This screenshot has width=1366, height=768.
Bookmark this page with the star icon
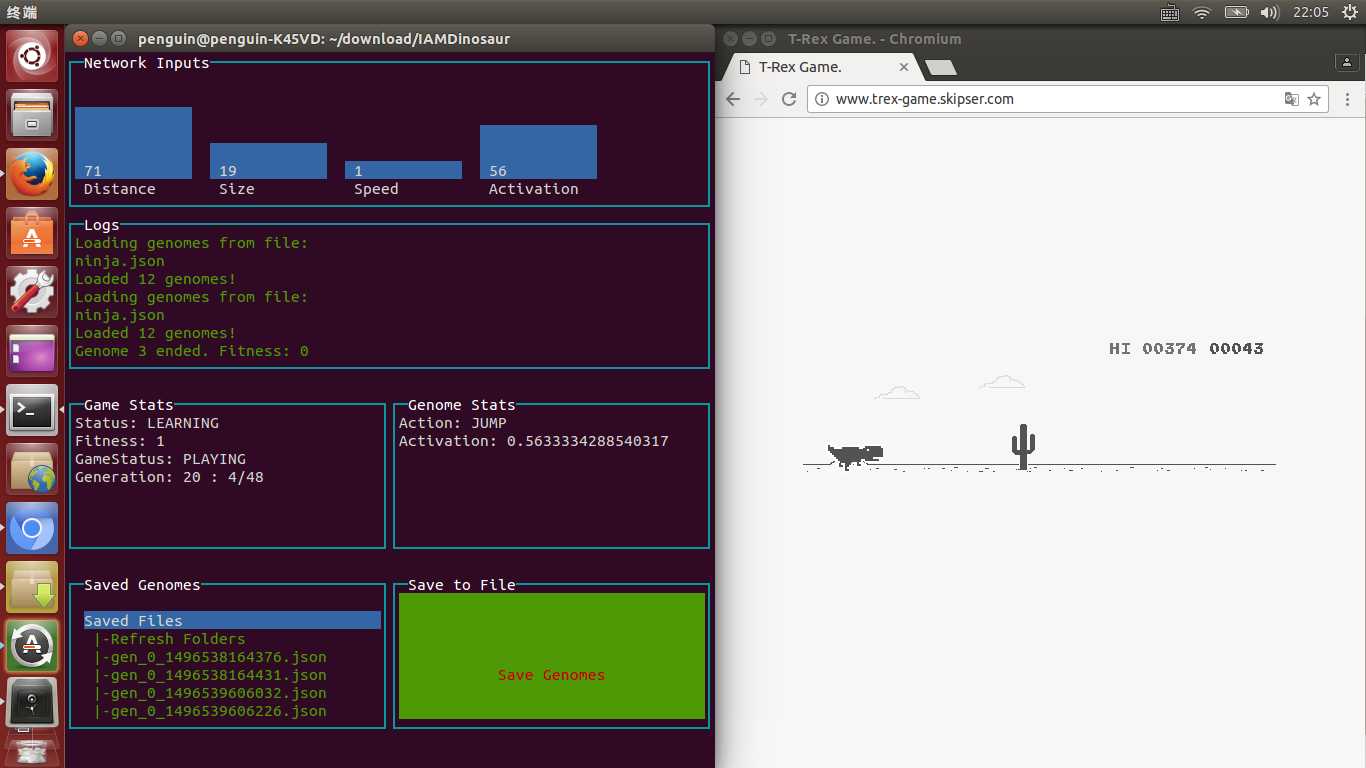pyautogui.click(x=1314, y=99)
